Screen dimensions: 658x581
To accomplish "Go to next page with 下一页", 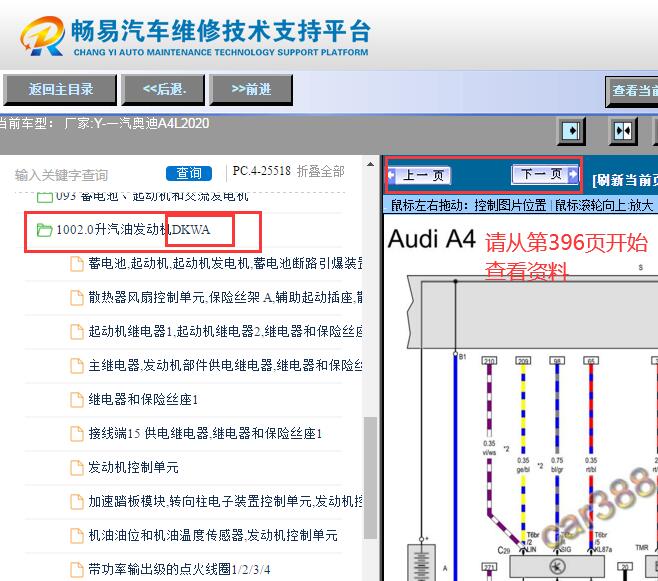I will (x=545, y=174).
